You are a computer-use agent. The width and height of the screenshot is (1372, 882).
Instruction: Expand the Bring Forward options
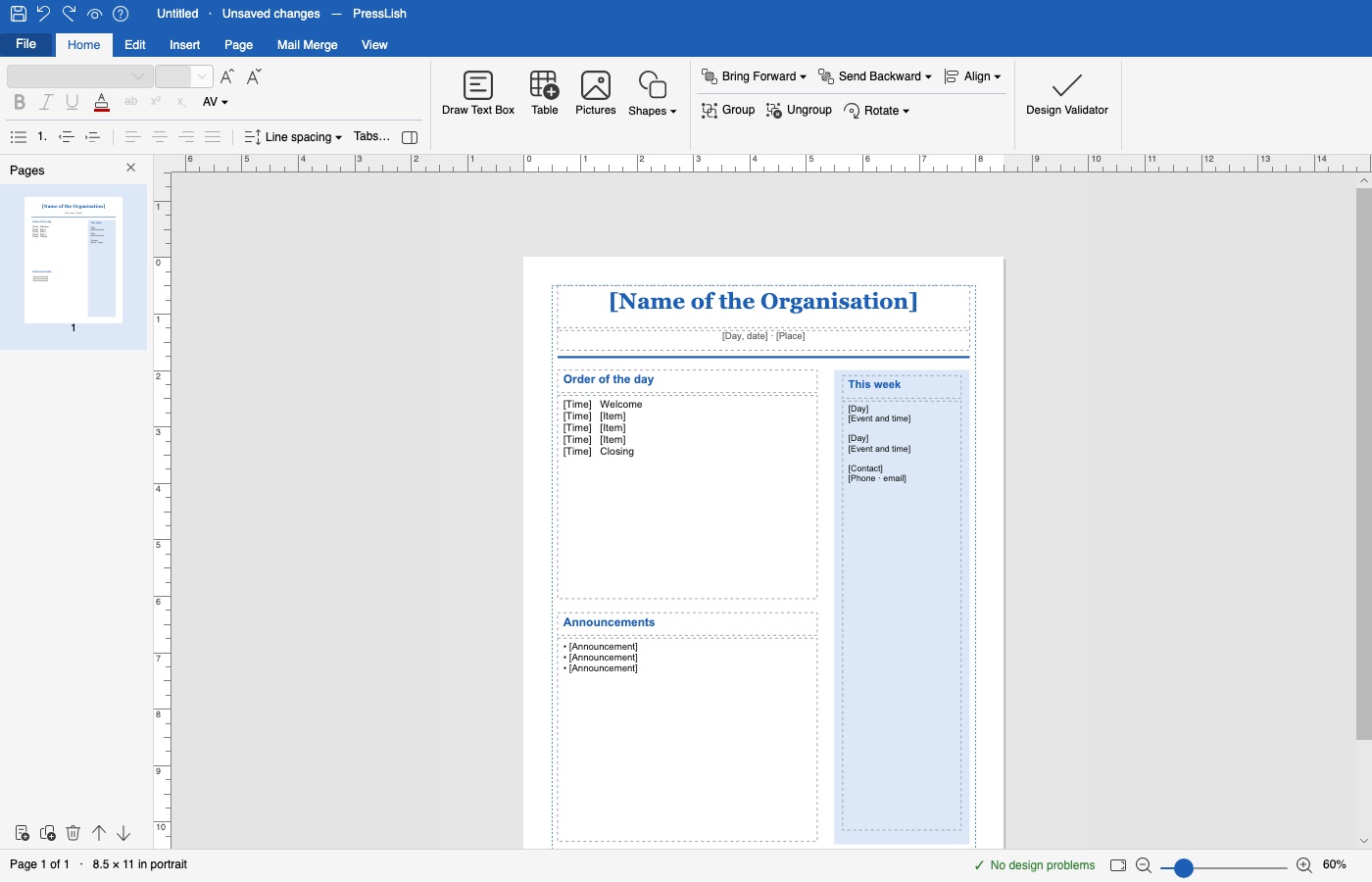pyautogui.click(x=754, y=76)
